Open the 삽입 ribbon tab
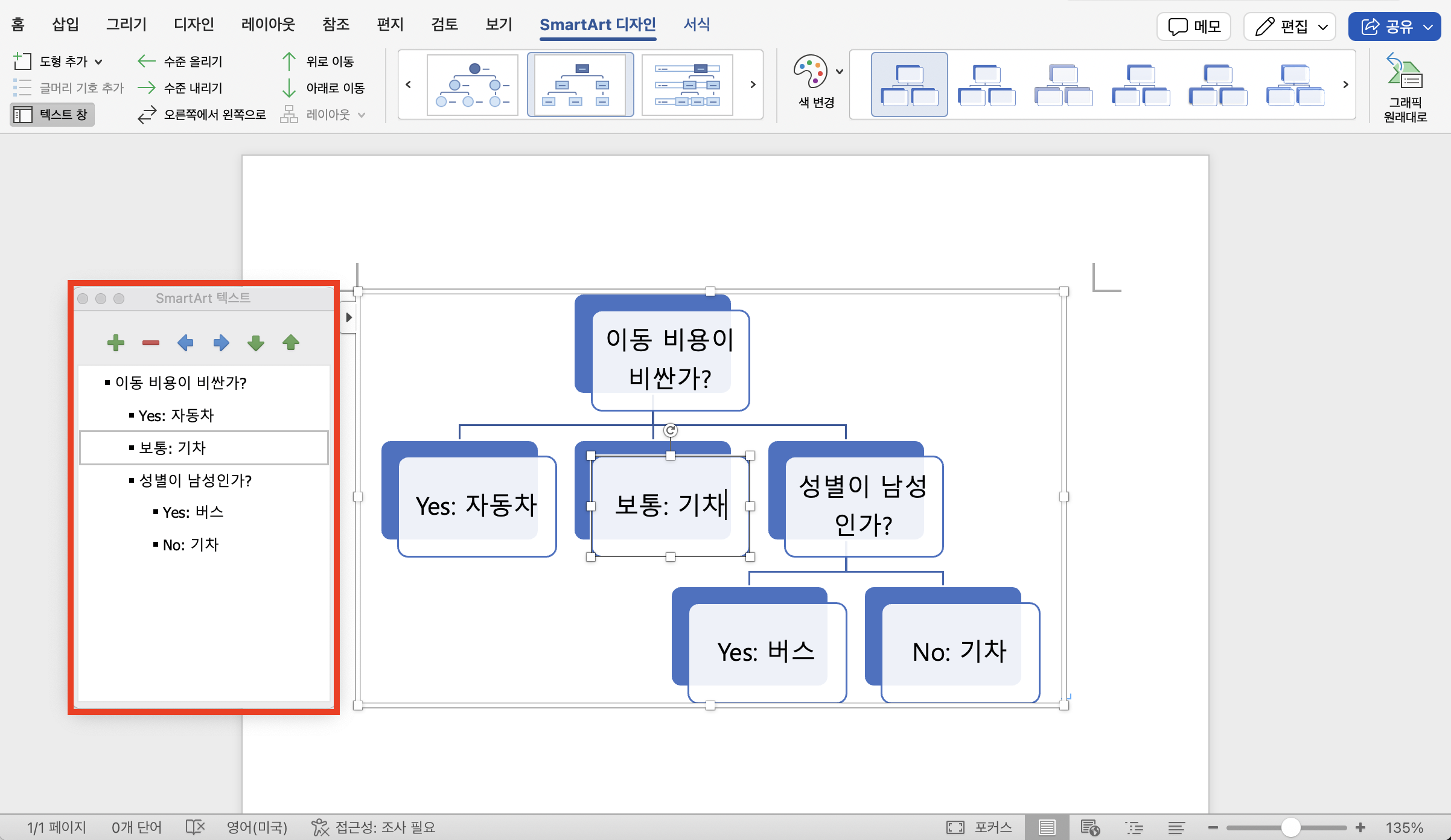Viewport: 1451px width, 840px height. click(65, 25)
